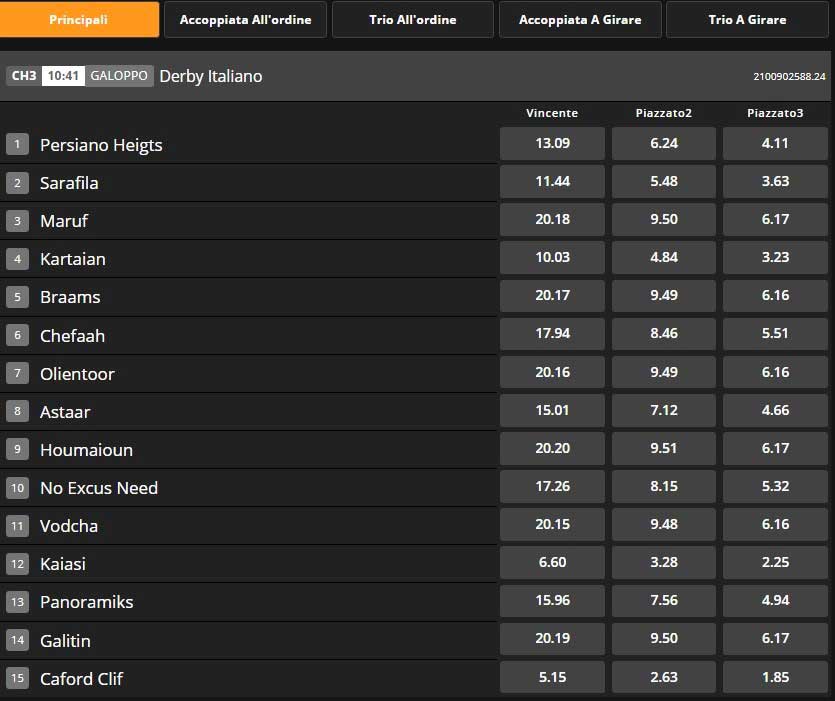Select Vincente odds 5.15 for Caford Clif
Screen dimensions: 835x701
click(x=552, y=677)
